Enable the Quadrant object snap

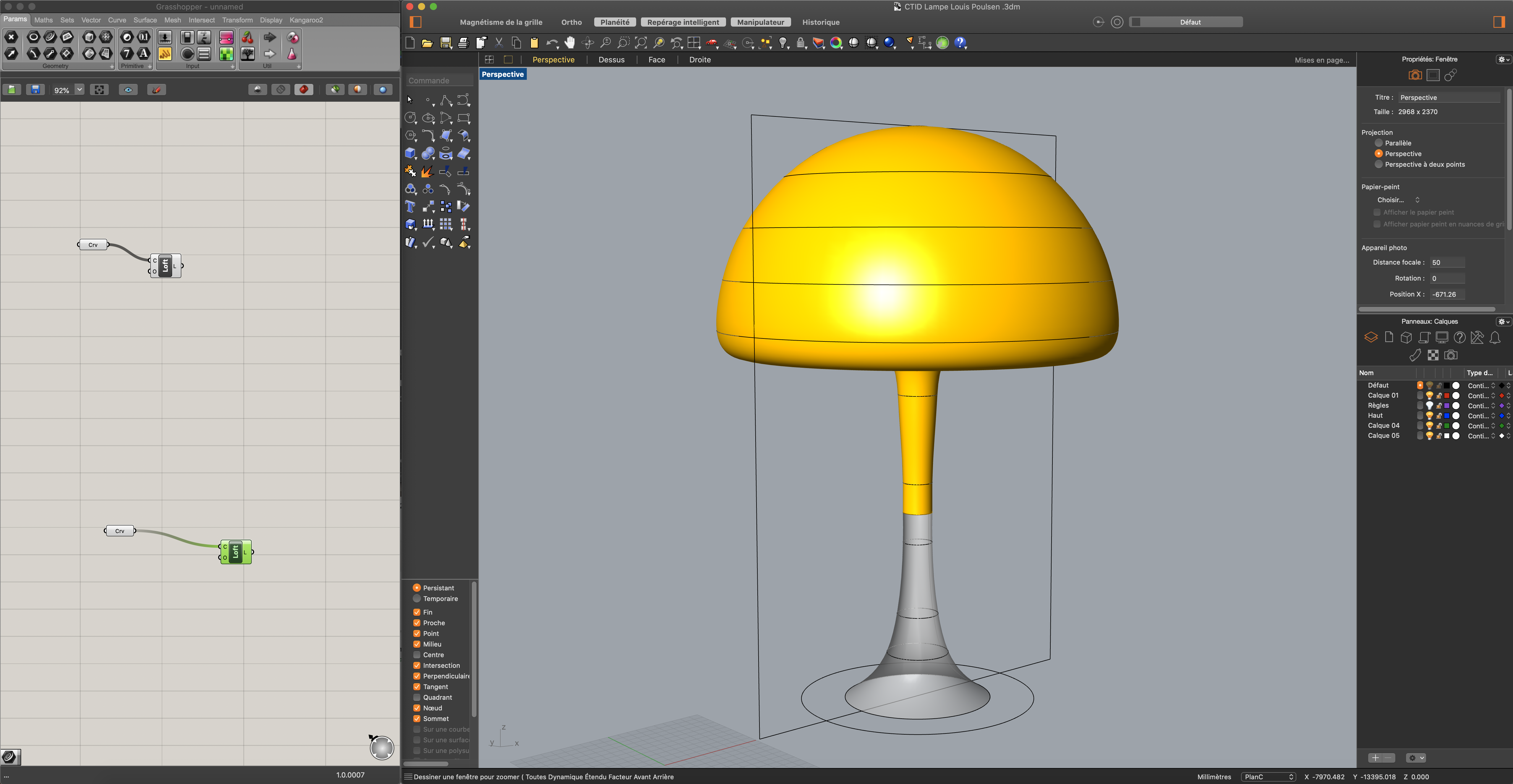417,697
